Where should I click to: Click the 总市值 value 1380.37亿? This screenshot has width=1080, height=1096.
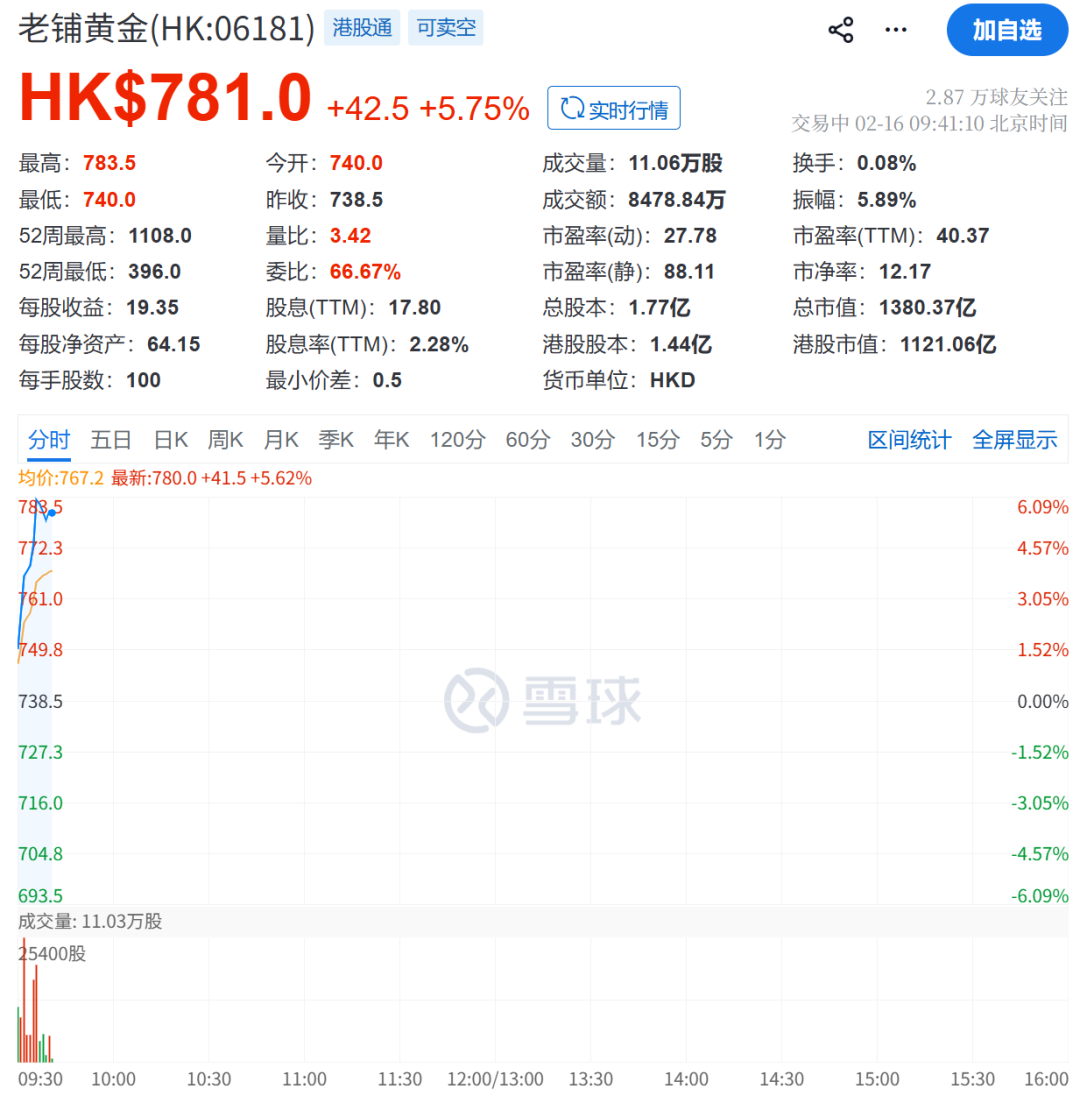coord(927,308)
